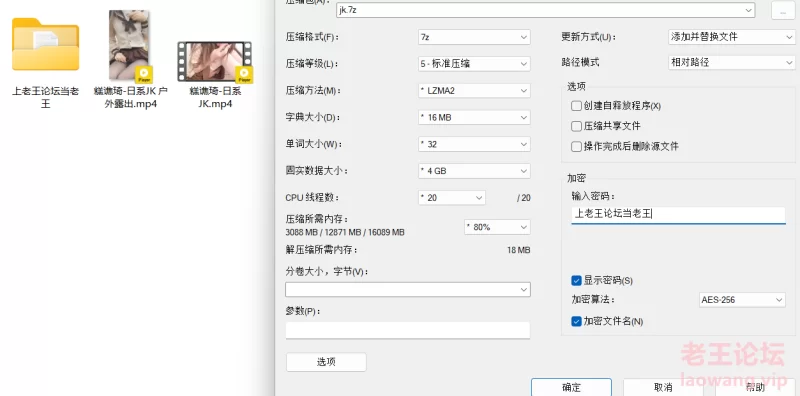Open the 压缩方法 dropdown showing LZMA2
The image size is (800, 396).
pos(474,90)
